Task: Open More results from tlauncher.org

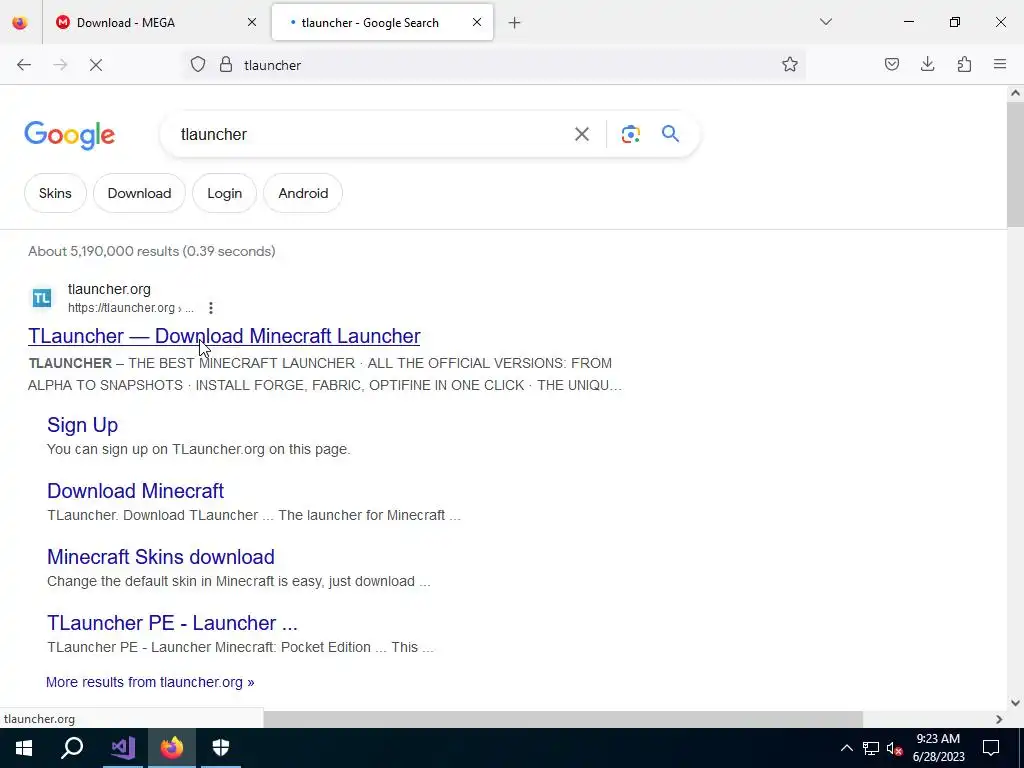Action: click(150, 682)
